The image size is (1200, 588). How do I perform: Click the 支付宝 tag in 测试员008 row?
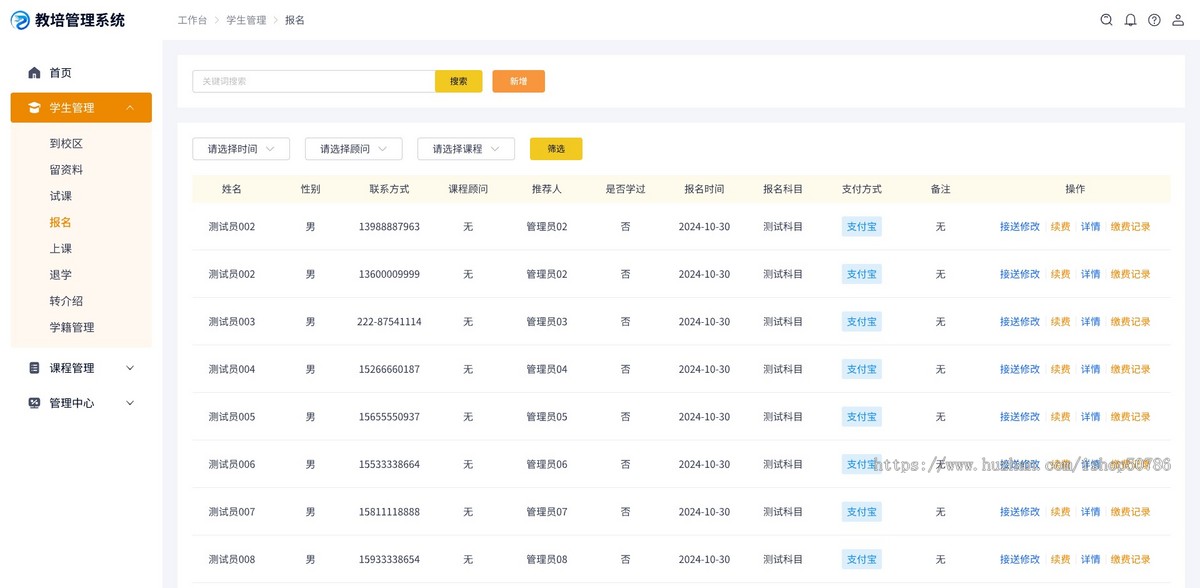[x=862, y=559]
